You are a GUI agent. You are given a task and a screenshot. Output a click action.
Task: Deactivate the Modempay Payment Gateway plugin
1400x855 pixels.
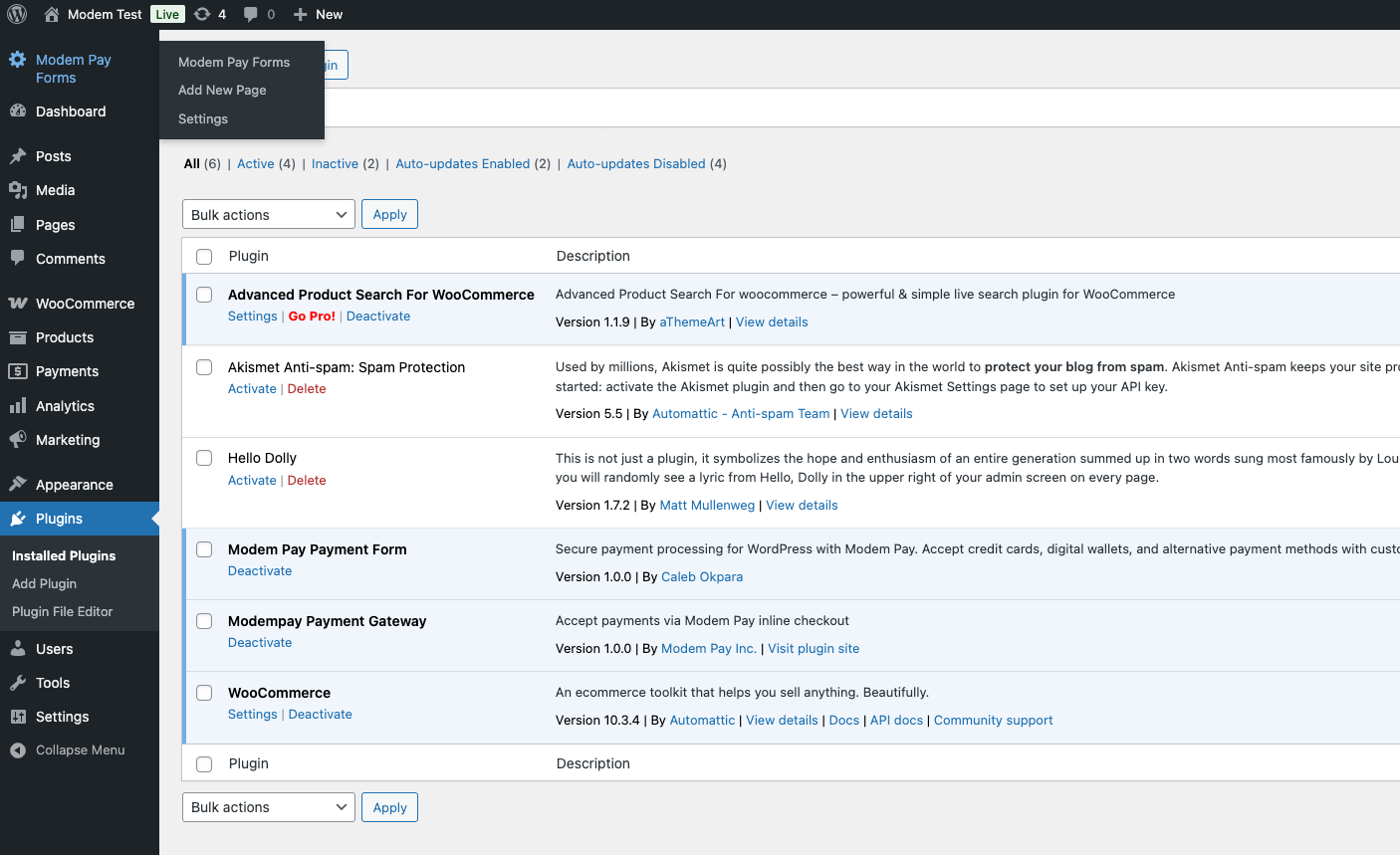[260, 643]
